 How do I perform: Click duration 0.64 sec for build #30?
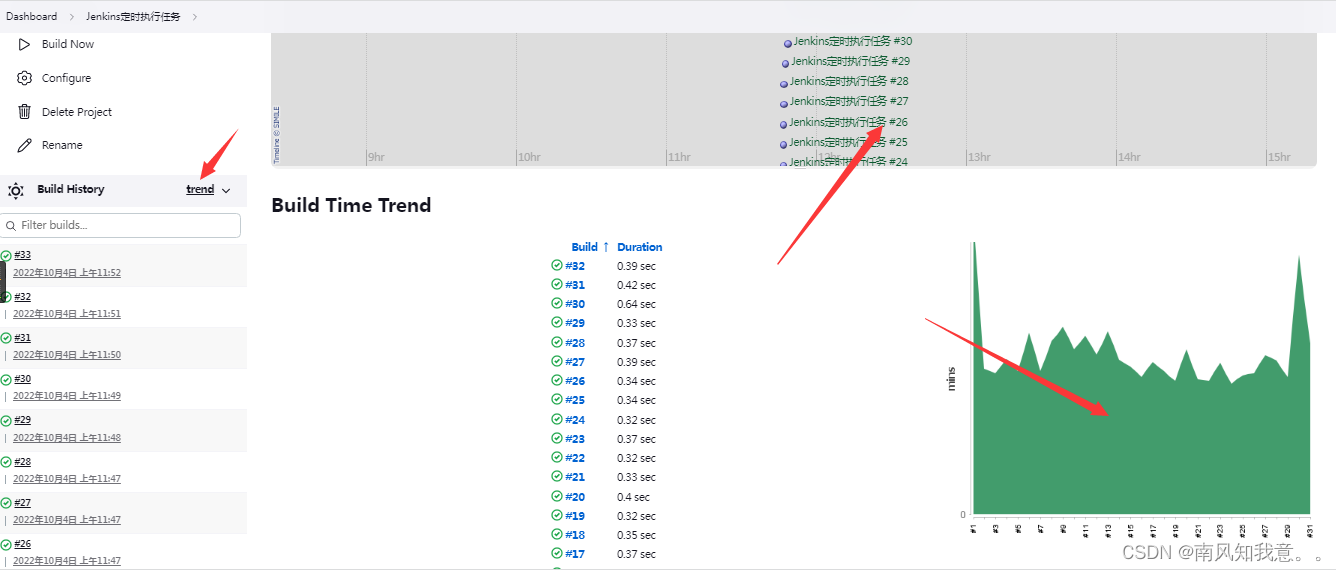636,304
